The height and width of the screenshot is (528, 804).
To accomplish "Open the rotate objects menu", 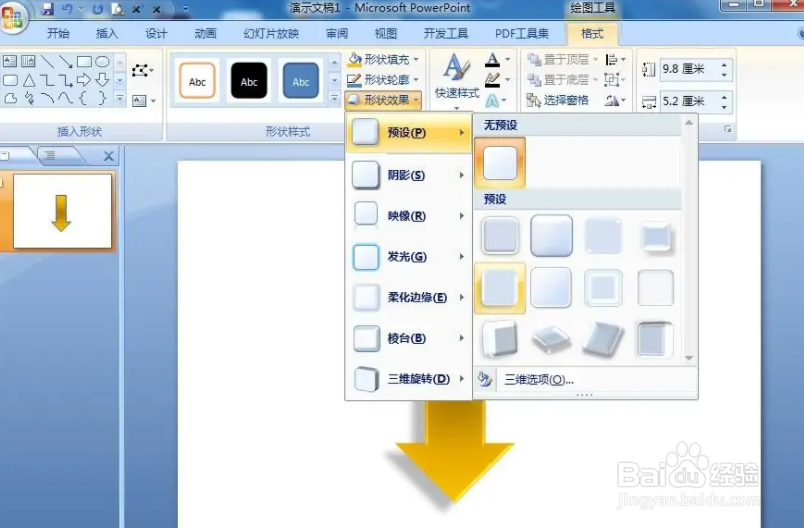I will 615,100.
